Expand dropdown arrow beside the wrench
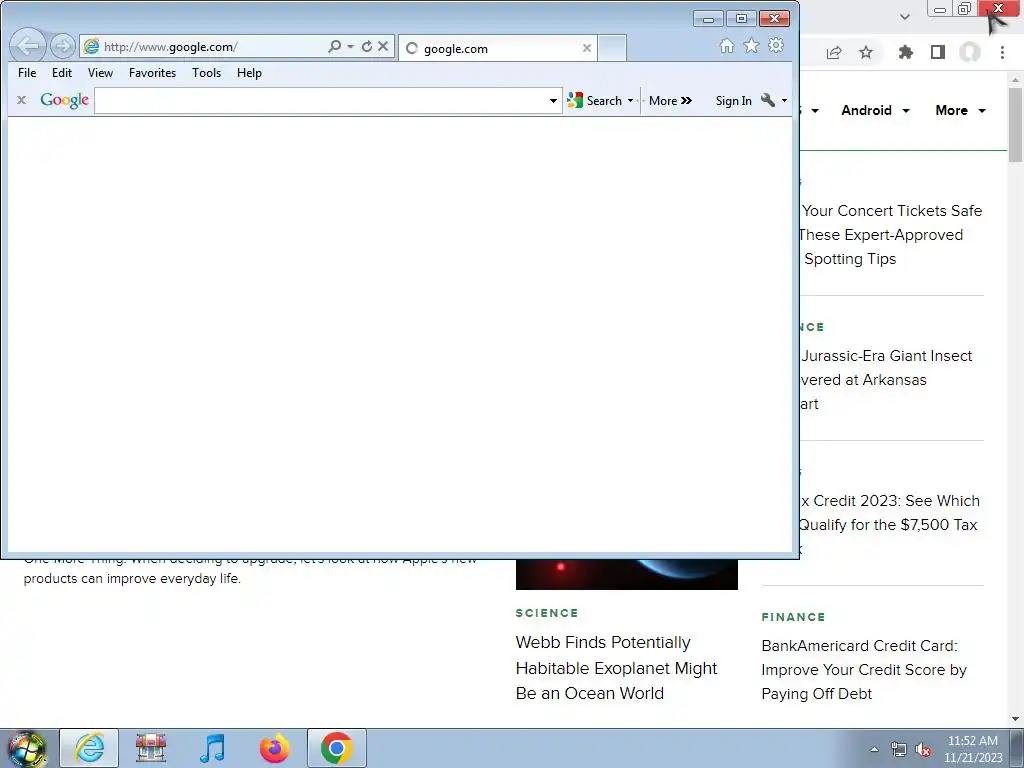Image resolution: width=1024 pixels, height=768 pixels. click(784, 101)
